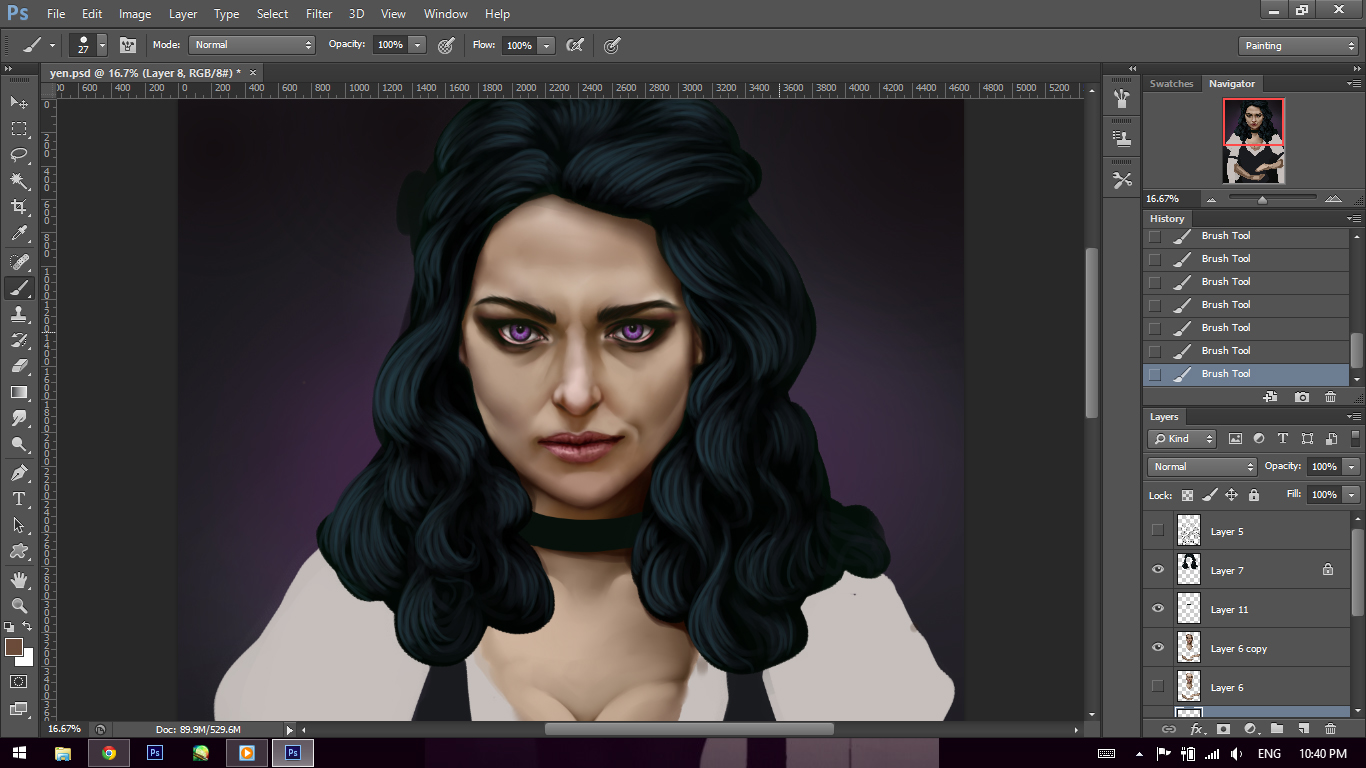Select the Horizontal Type tool
The width and height of the screenshot is (1366, 768).
(x=19, y=499)
